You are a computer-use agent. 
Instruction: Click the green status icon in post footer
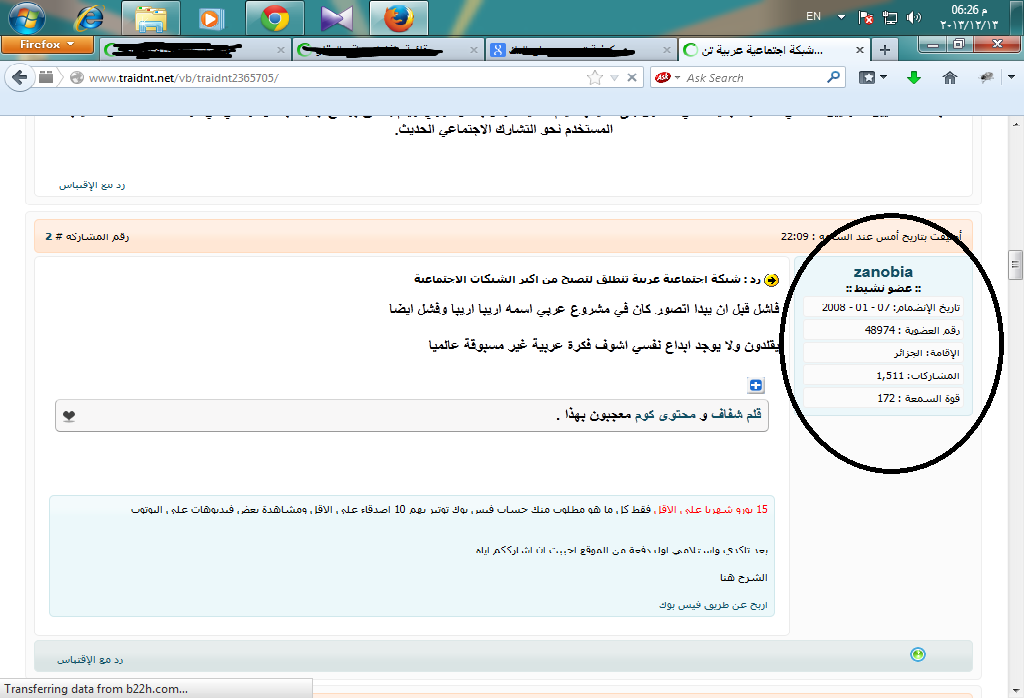tap(918, 655)
